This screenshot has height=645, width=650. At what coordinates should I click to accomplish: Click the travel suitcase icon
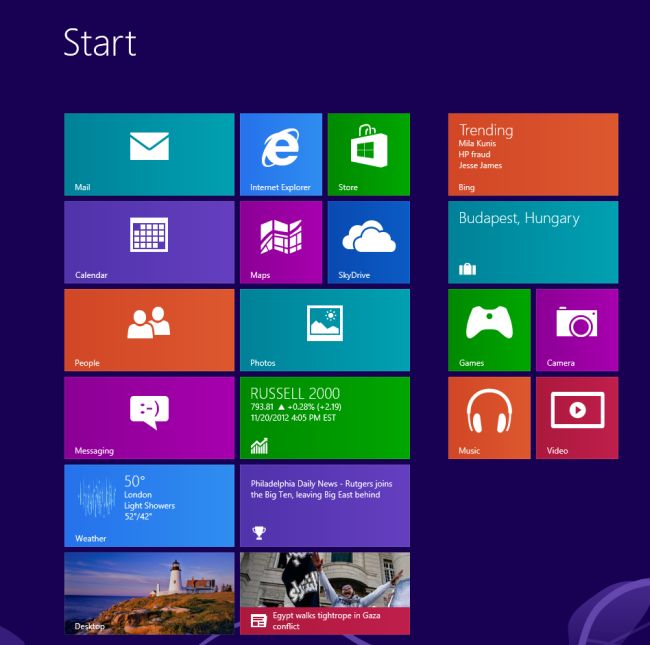tap(467, 269)
